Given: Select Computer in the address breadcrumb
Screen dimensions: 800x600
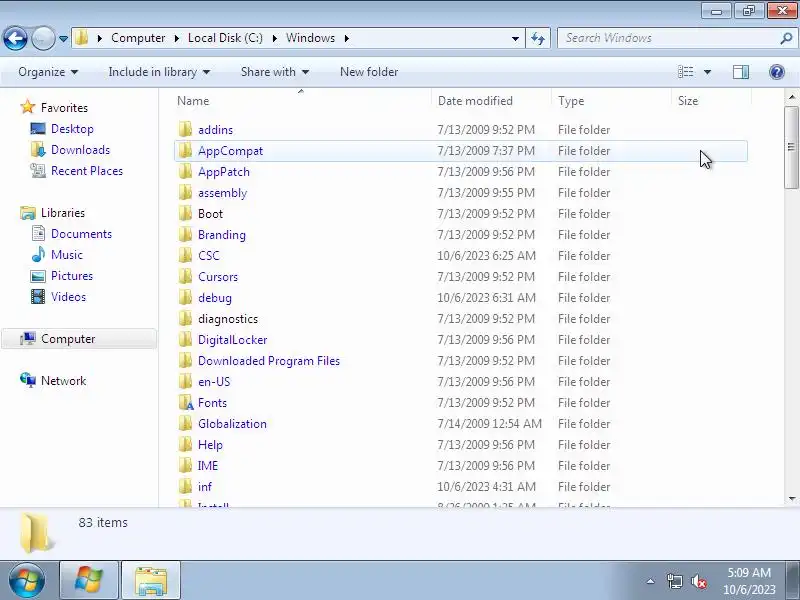Looking at the screenshot, I should point(138,38).
